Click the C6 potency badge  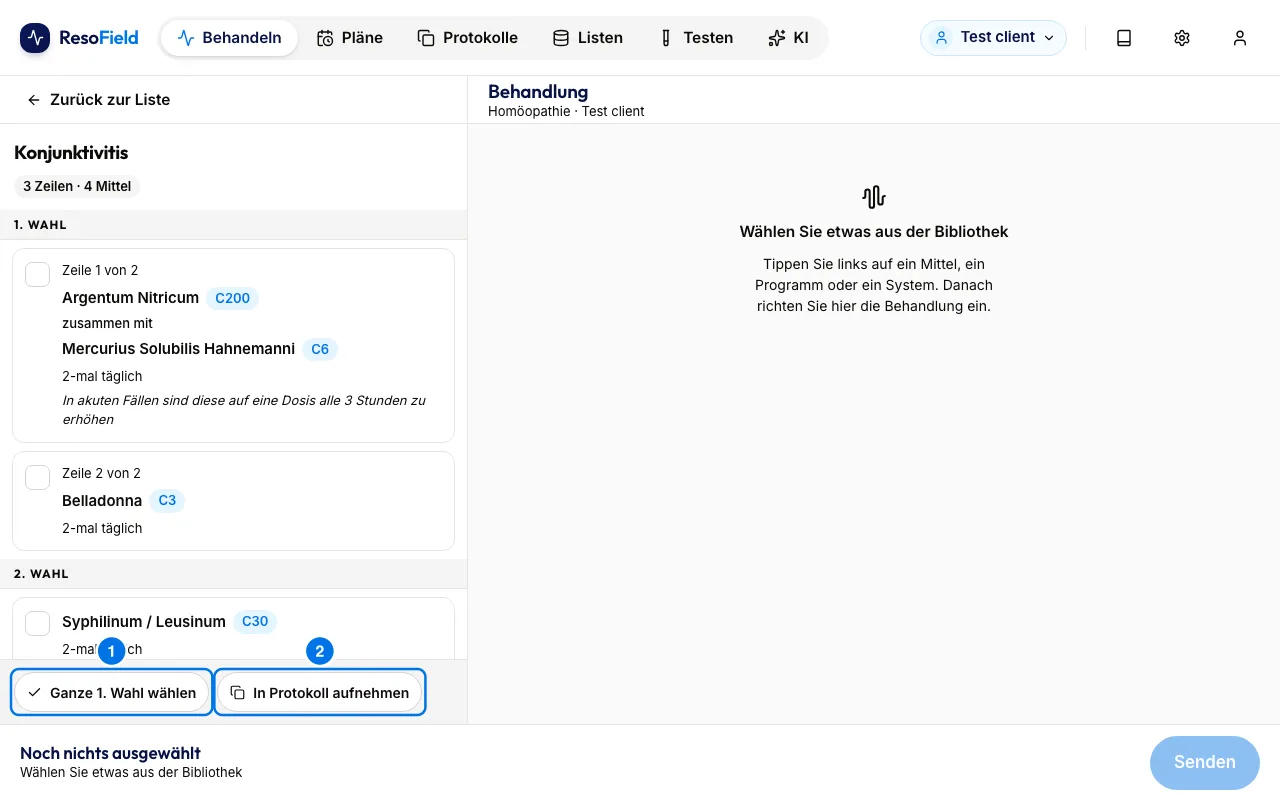point(320,349)
